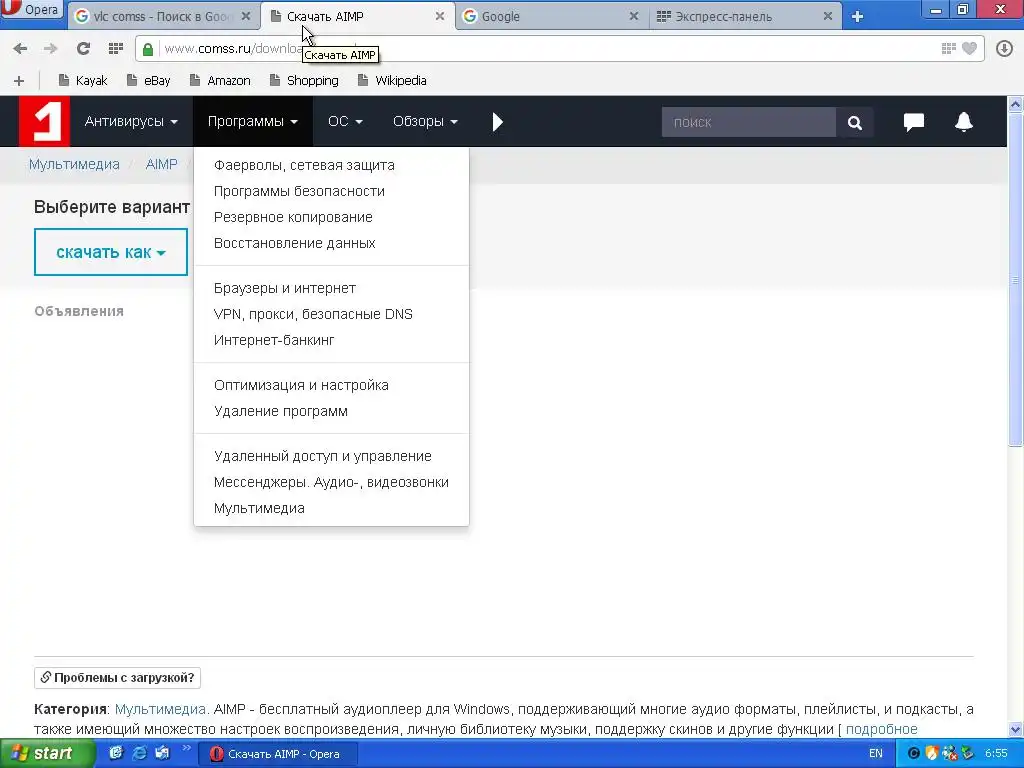Click the Проблемы с загрузкой? button
Screen dimensions: 1024x768
(118, 678)
